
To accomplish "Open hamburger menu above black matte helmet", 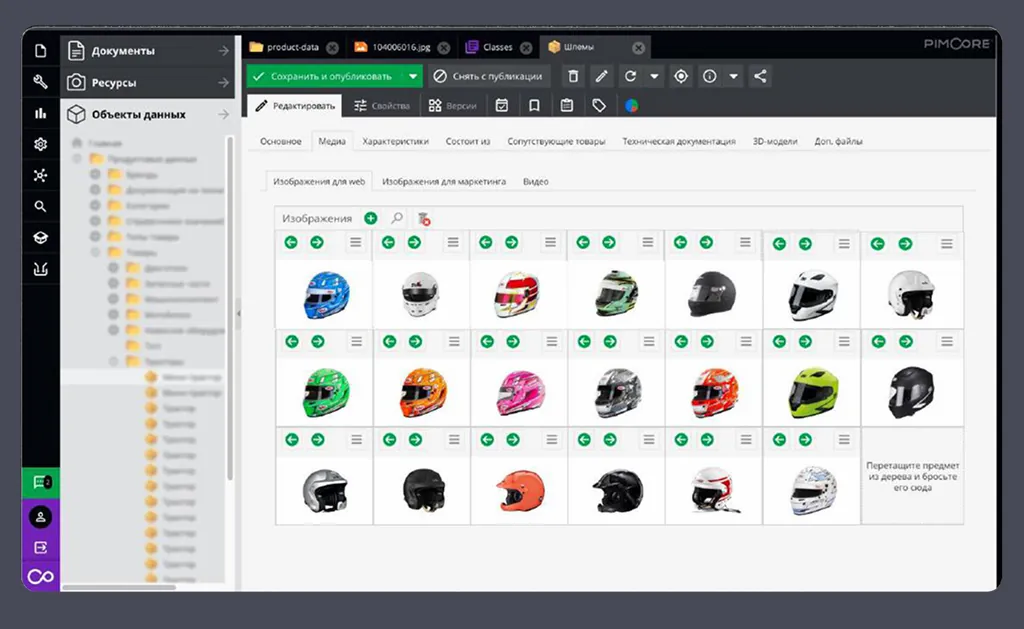I will [744, 242].
